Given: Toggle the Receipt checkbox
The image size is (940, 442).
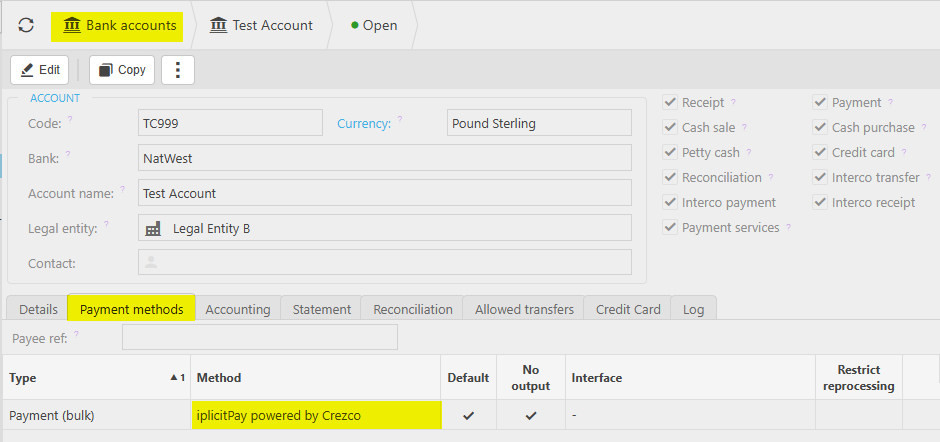Looking at the screenshot, I should coord(670,103).
